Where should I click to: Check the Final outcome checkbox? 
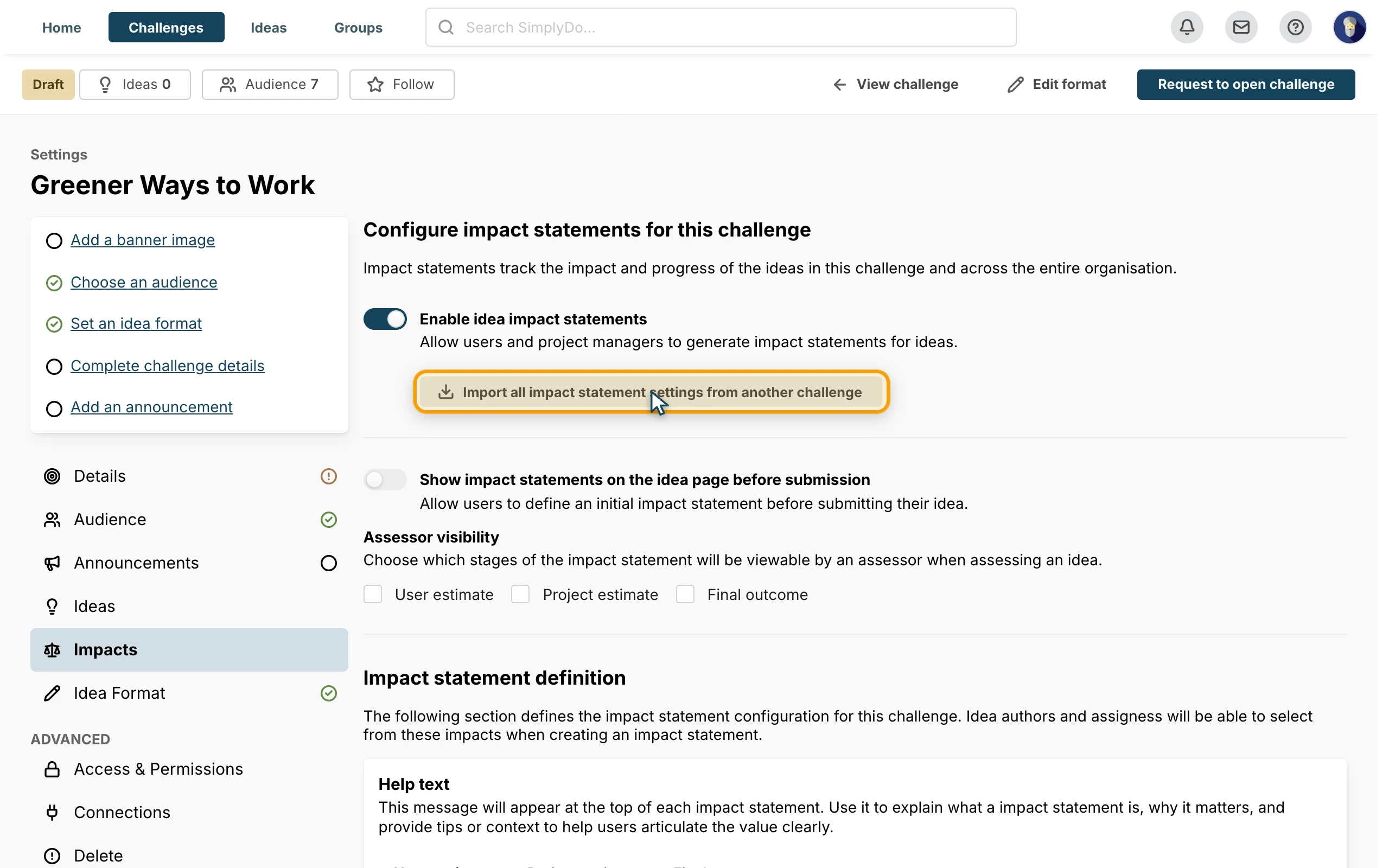685,594
